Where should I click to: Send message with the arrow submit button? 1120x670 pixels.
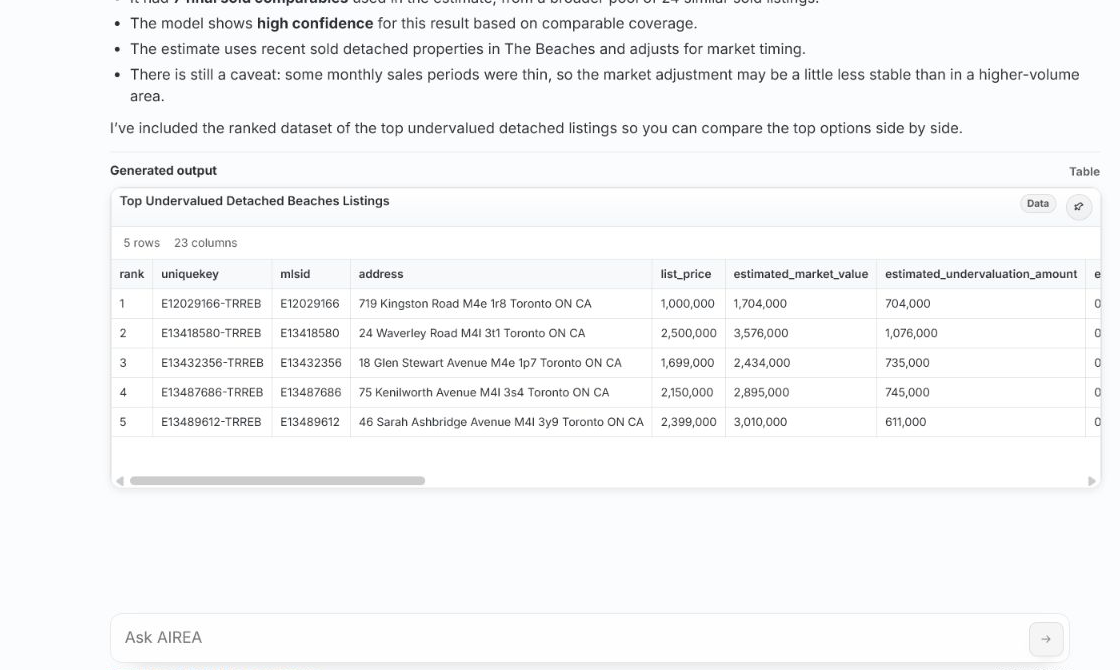pos(1046,639)
